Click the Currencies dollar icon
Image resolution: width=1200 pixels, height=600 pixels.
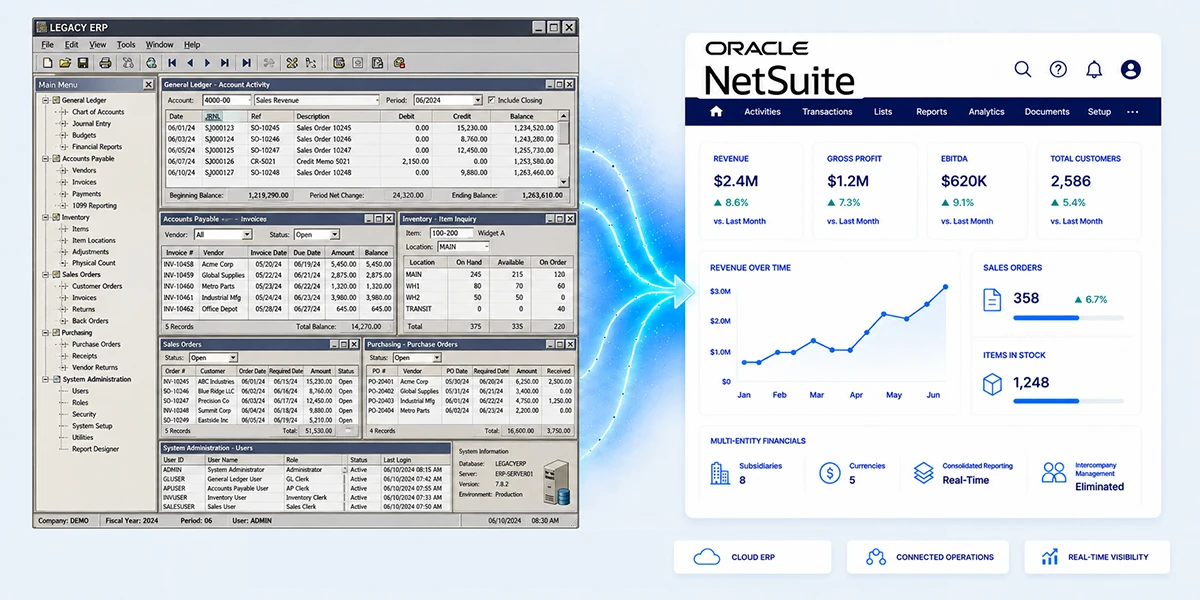(x=829, y=473)
